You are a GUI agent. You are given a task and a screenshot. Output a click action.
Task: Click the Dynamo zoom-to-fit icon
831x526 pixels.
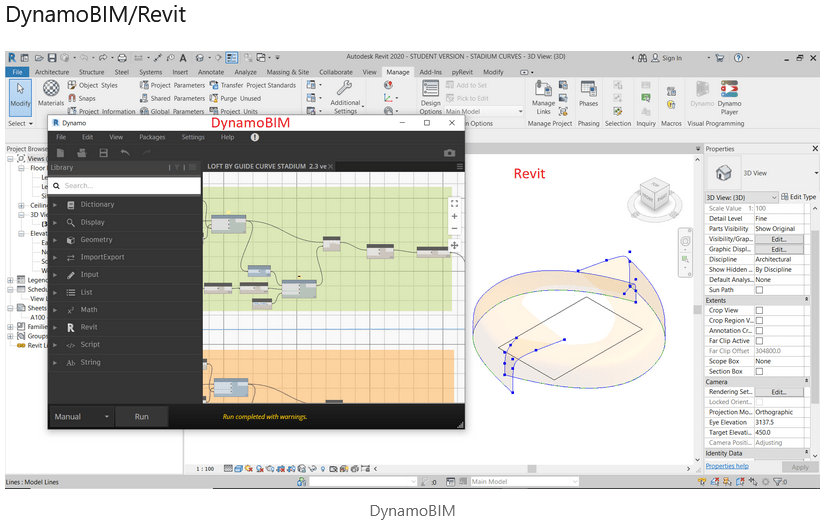pos(454,203)
